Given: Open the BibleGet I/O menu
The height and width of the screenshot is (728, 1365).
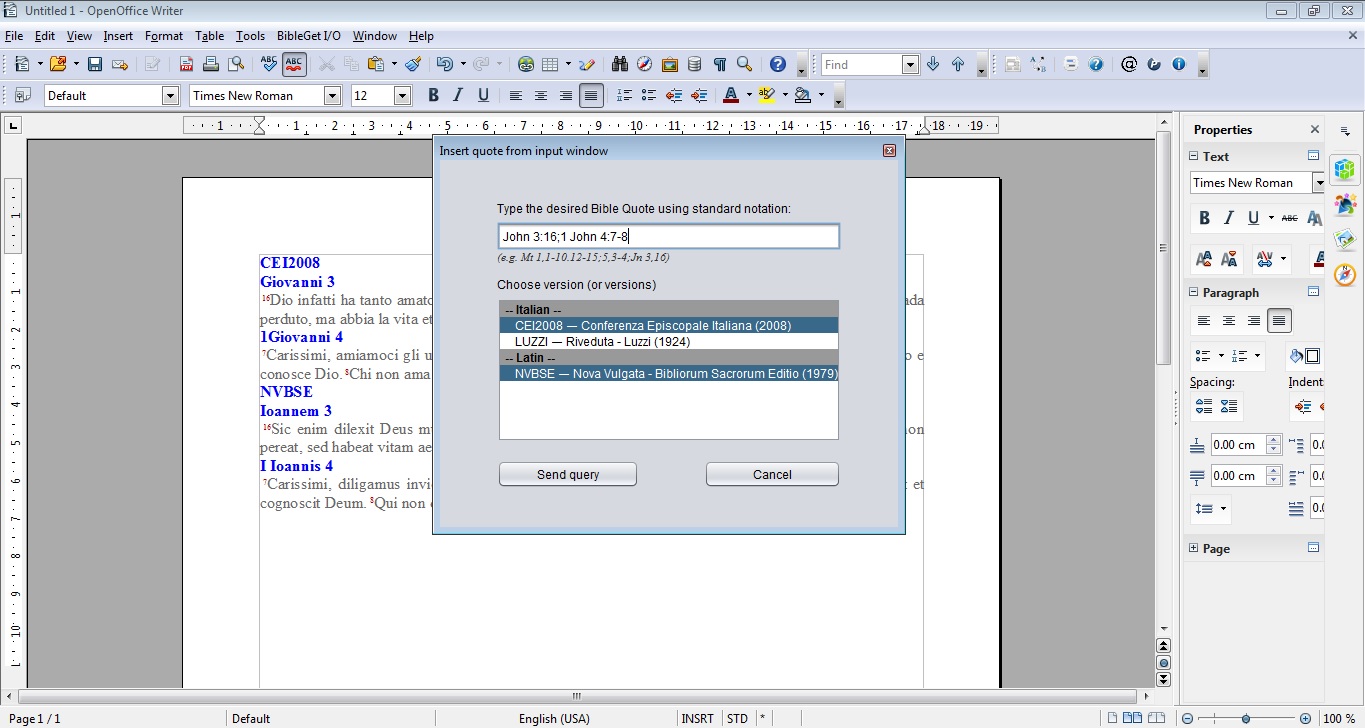Looking at the screenshot, I should tap(309, 36).
